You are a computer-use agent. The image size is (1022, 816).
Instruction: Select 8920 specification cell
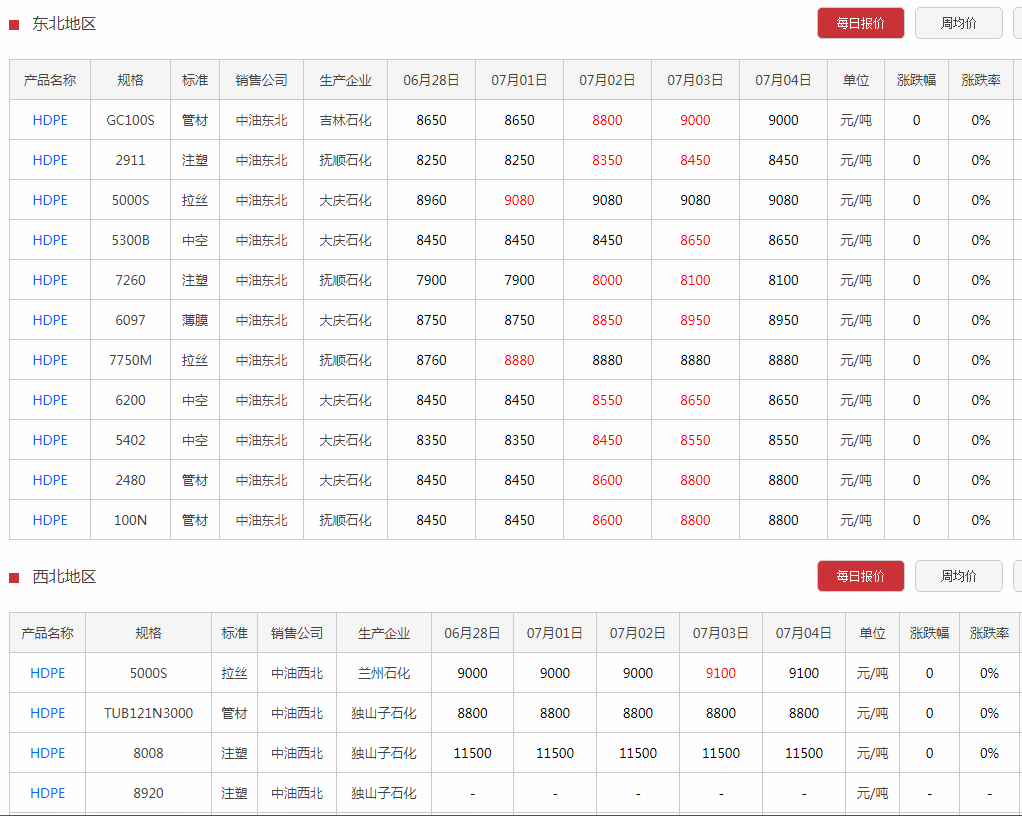coord(149,793)
